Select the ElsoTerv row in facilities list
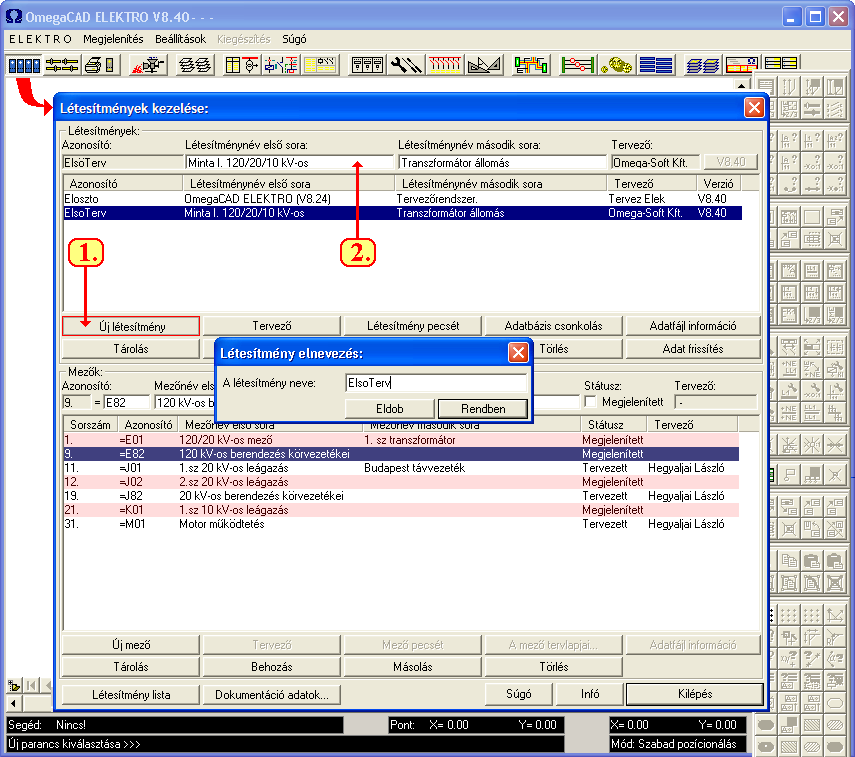This screenshot has width=855, height=757. [402, 213]
